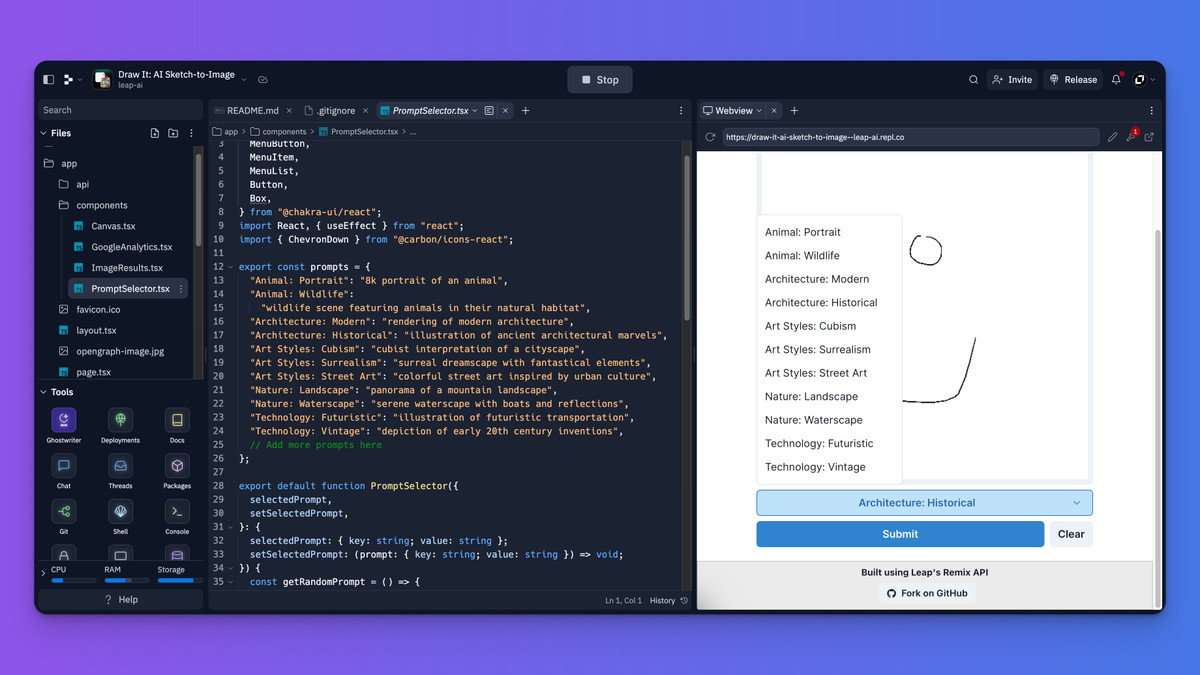
Task: Open webview in new browser tab
Action: (x=1149, y=137)
